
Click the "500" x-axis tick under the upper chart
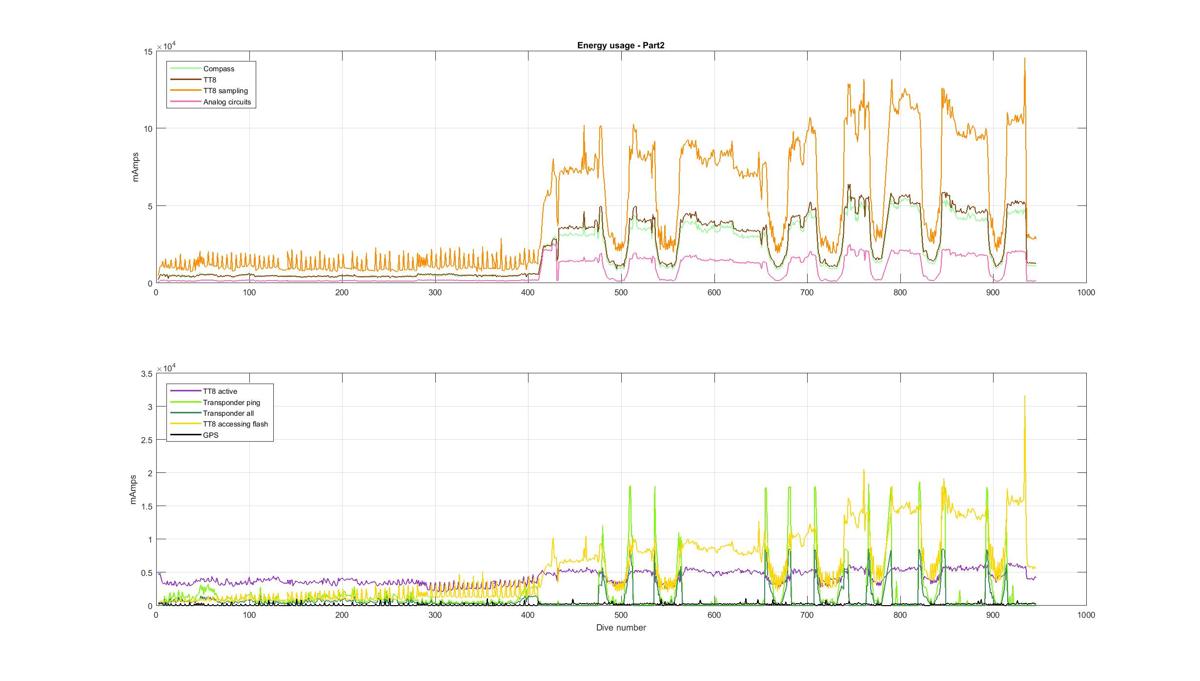[x=621, y=293]
